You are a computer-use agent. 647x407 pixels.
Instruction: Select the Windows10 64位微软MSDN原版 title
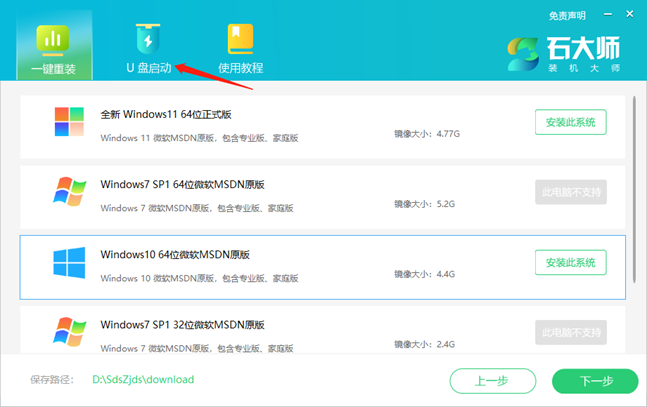coord(175,255)
